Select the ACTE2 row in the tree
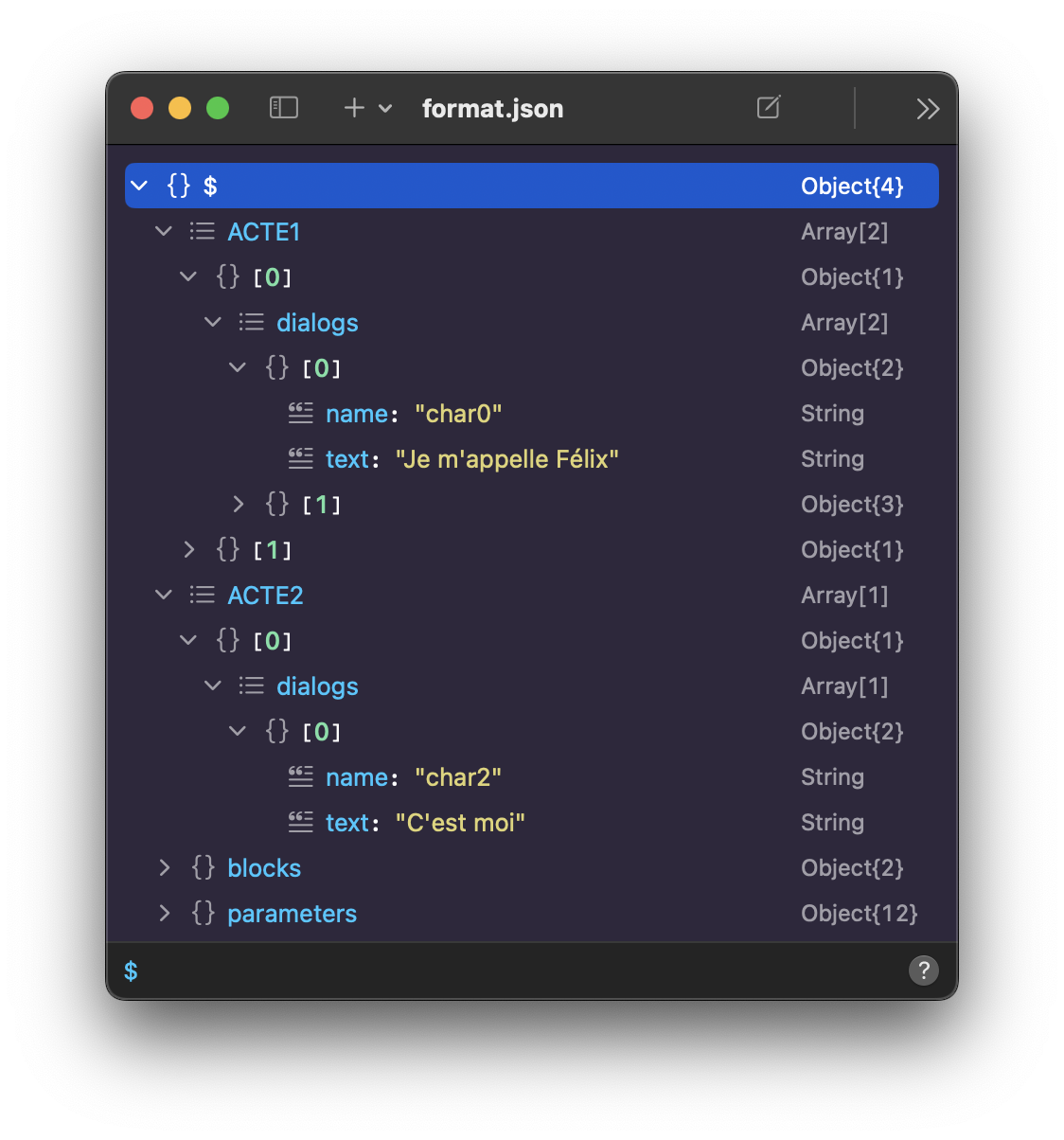 click(x=265, y=595)
